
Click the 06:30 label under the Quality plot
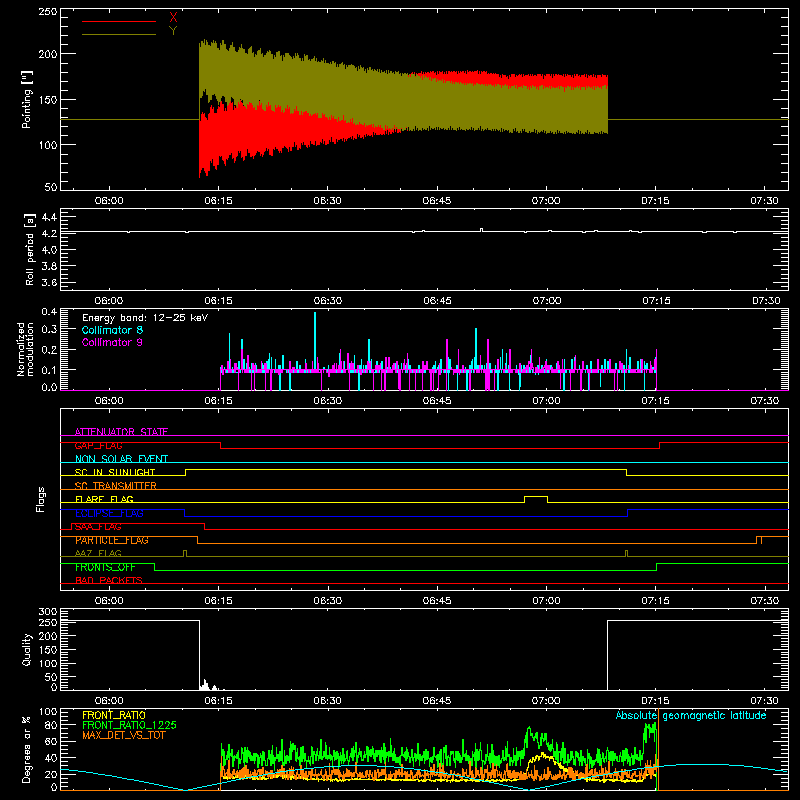point(328,701)
